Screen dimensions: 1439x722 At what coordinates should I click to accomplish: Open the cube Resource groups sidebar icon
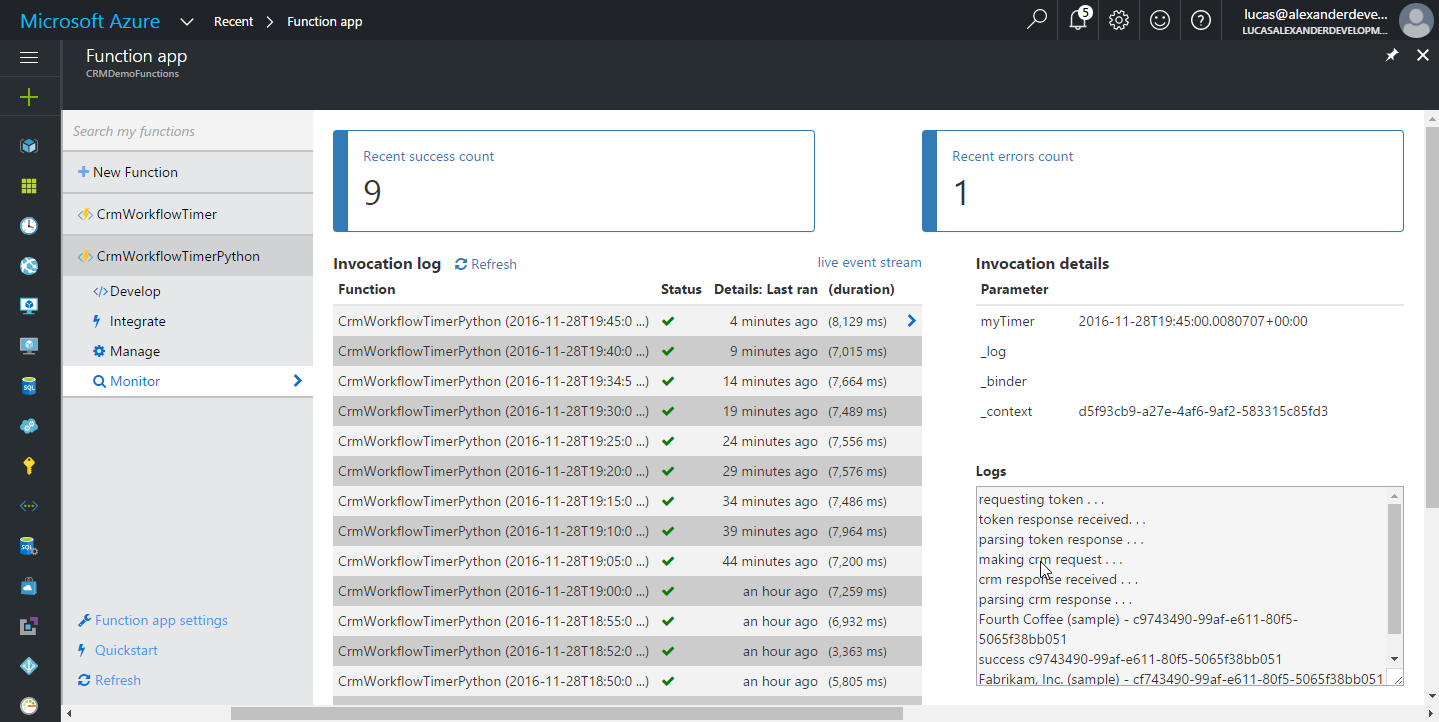pos(29,146)
